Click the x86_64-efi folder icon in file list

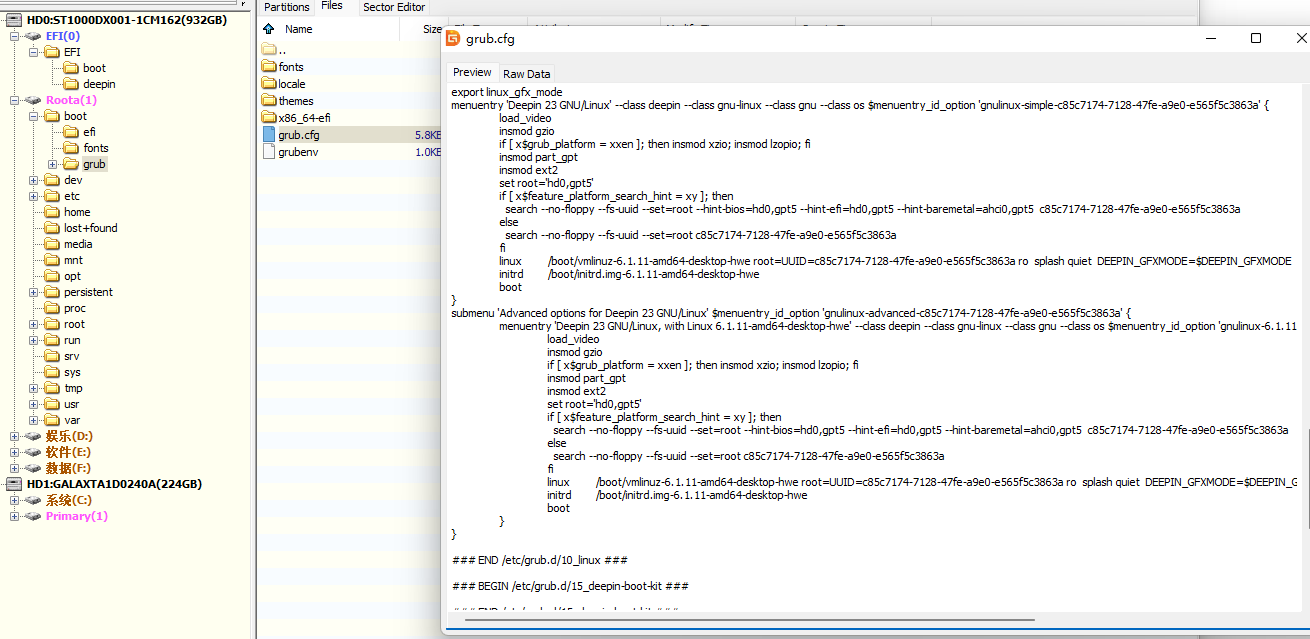(x=269, y=117)
